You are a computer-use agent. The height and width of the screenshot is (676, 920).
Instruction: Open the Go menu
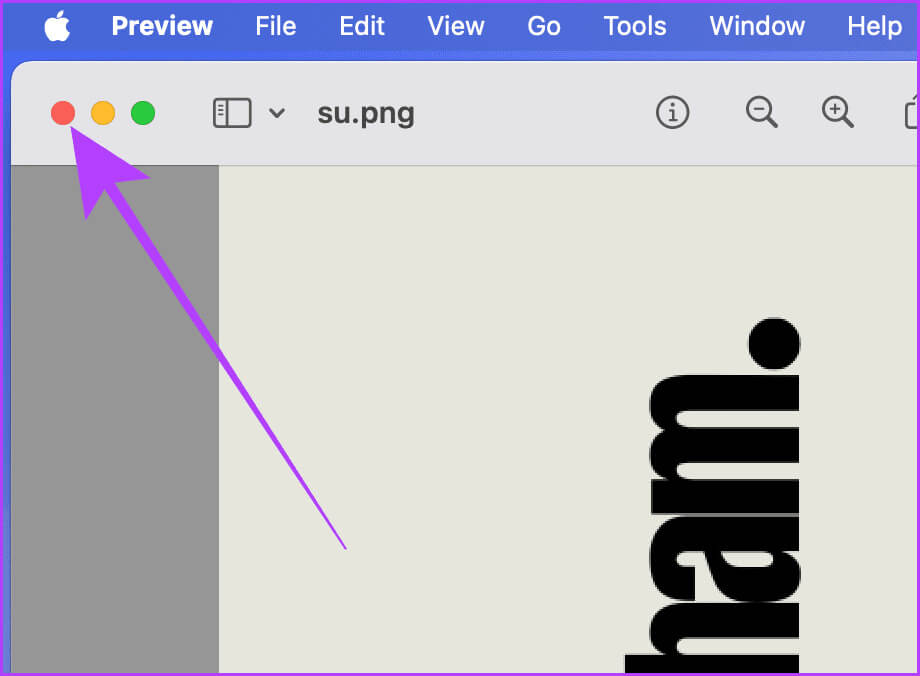(x=544, y=26)
